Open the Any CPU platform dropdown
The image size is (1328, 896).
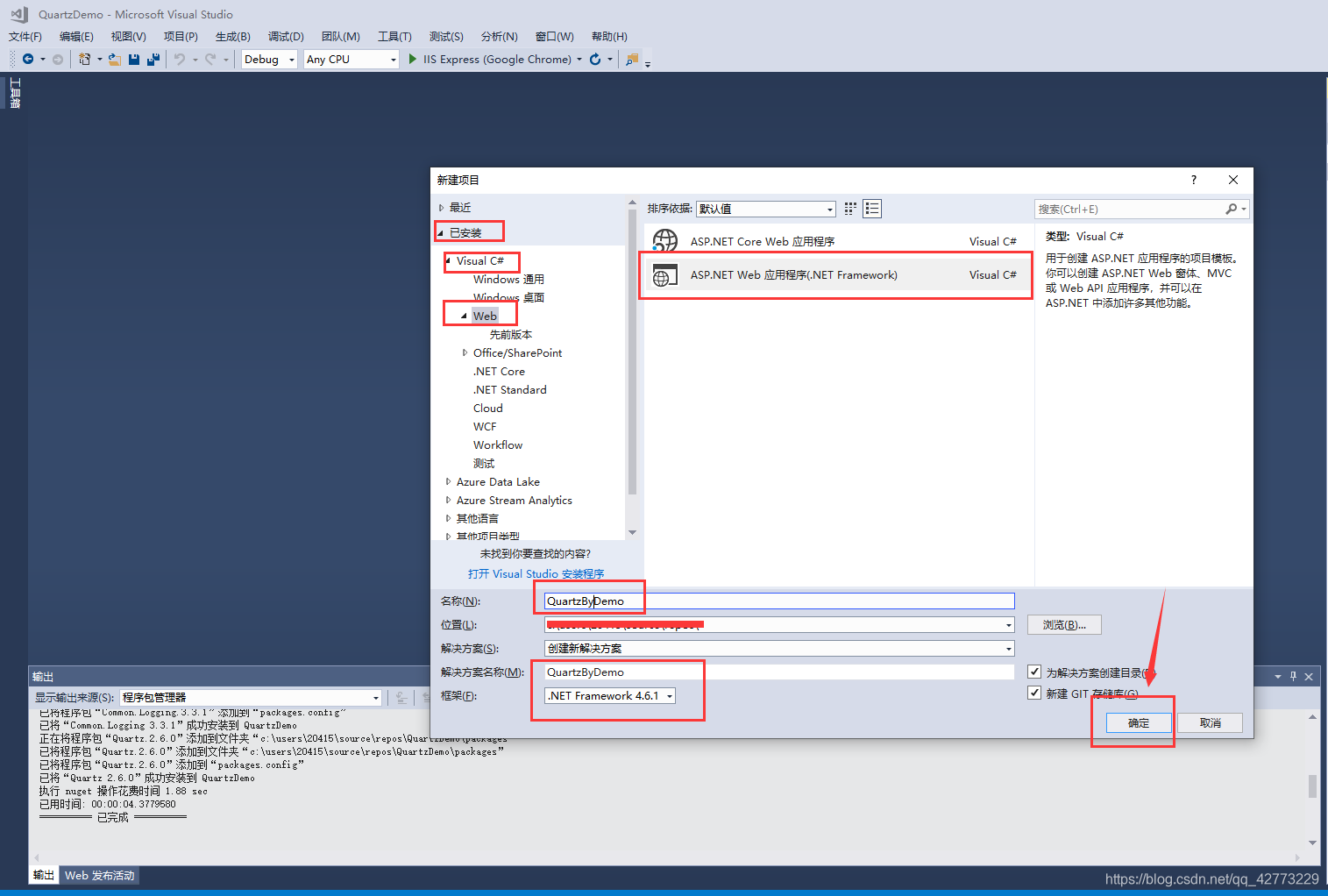(352, 60)
